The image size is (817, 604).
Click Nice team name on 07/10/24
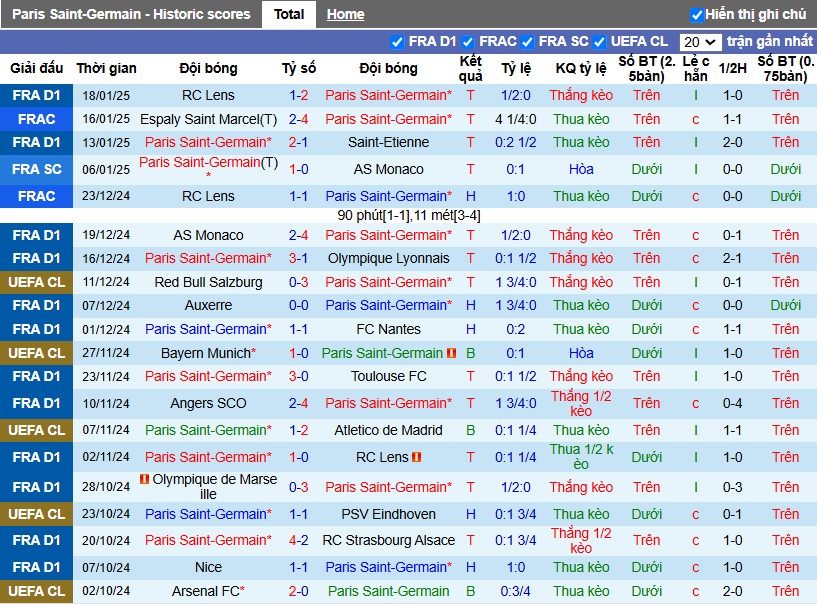tap(208, 568)
